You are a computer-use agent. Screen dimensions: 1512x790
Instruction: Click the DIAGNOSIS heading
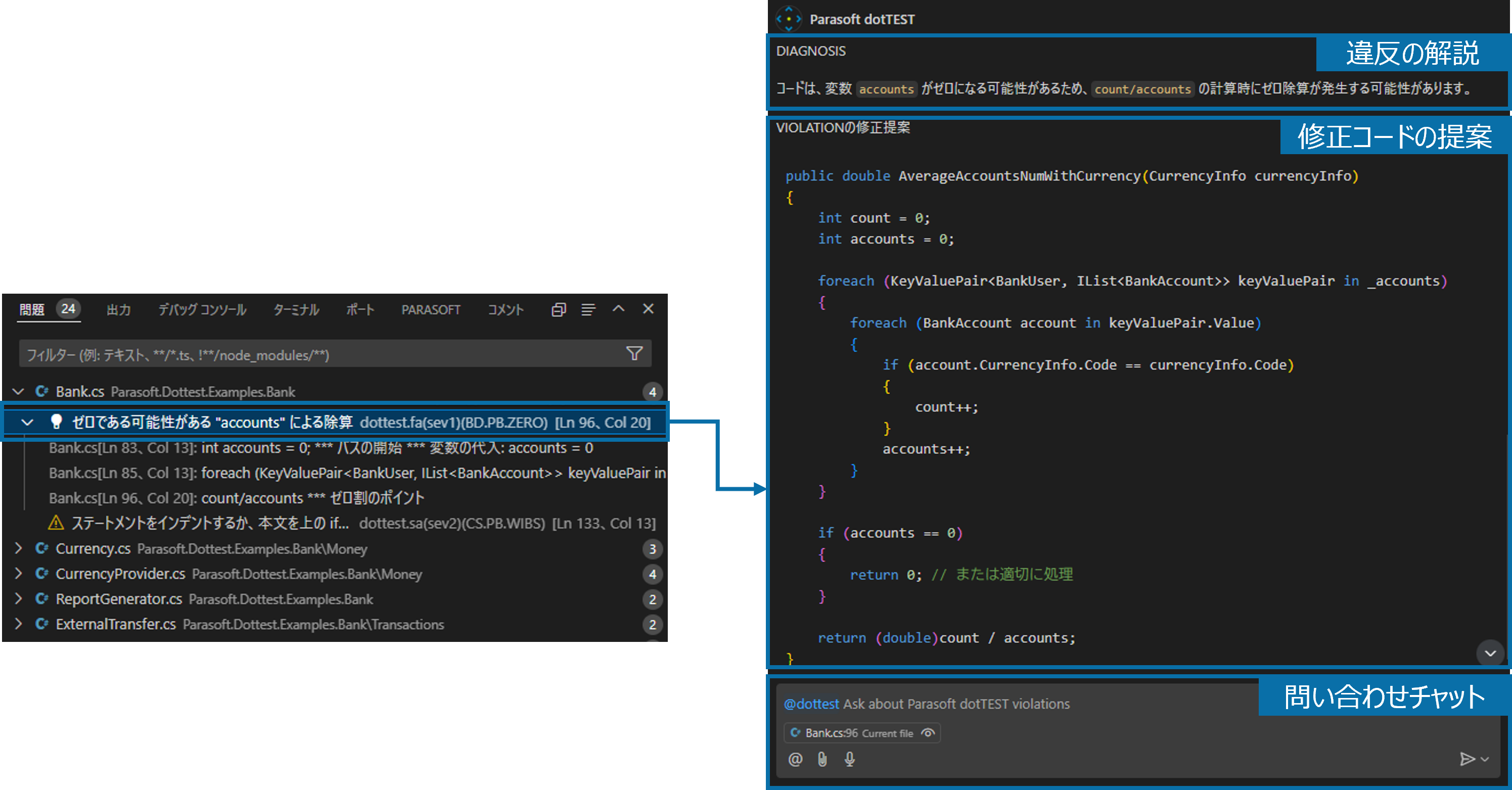[x=810, y=51]
